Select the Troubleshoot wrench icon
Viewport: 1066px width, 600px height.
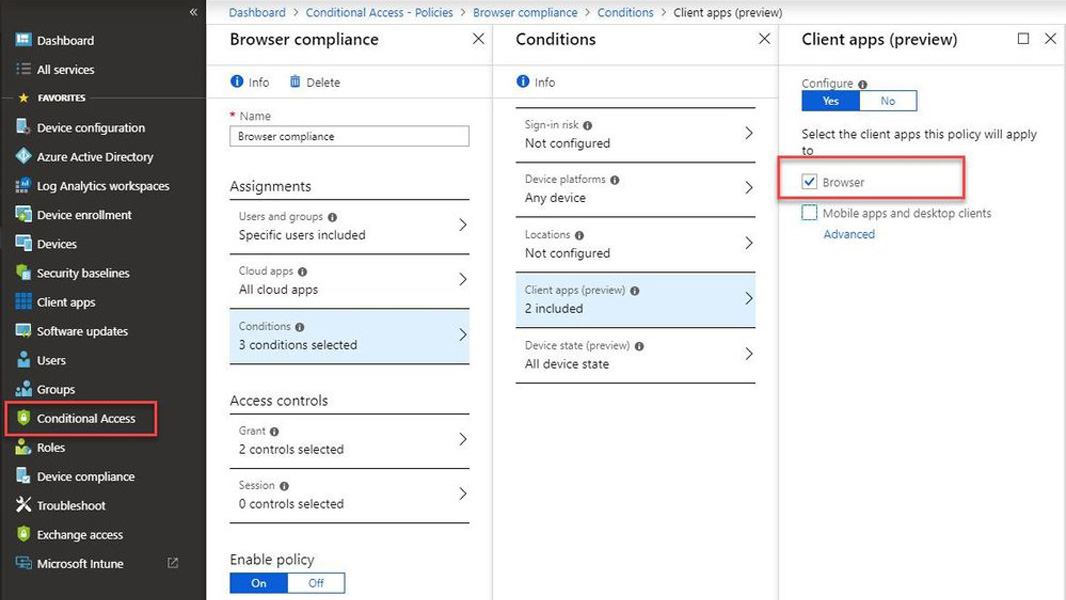(23, 505)
